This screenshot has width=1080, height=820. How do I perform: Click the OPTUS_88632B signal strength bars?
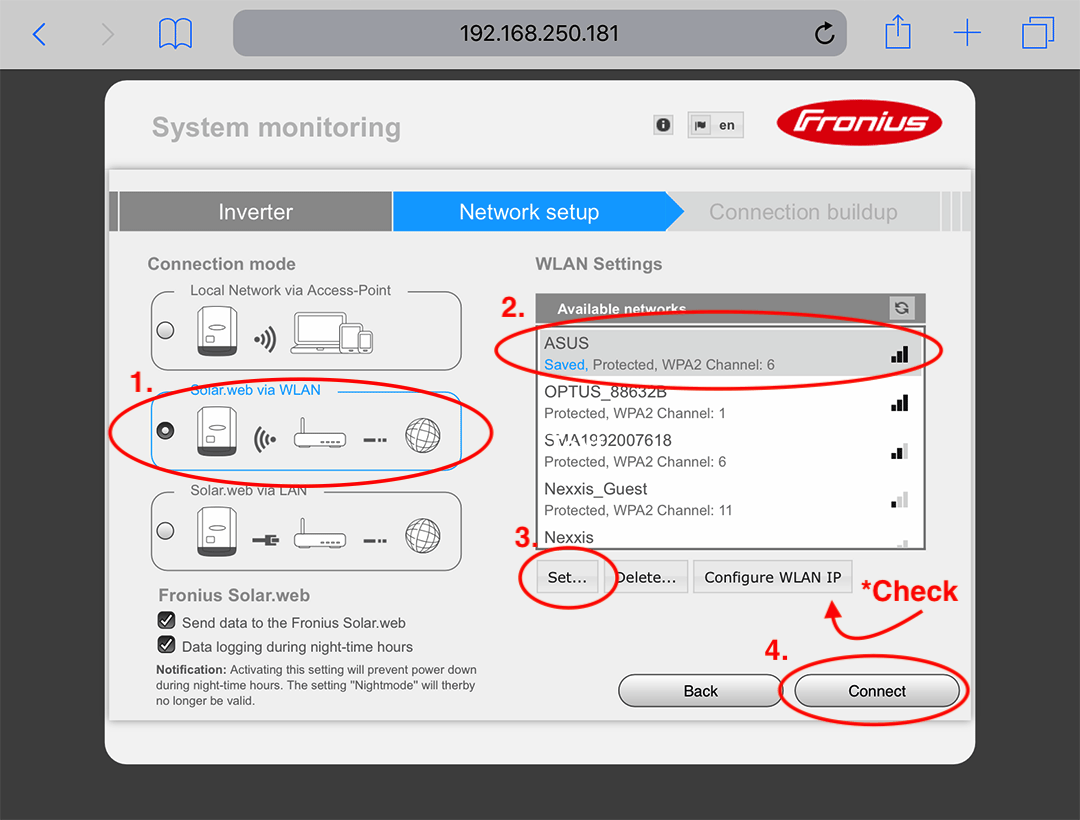[x=900, y=403]
